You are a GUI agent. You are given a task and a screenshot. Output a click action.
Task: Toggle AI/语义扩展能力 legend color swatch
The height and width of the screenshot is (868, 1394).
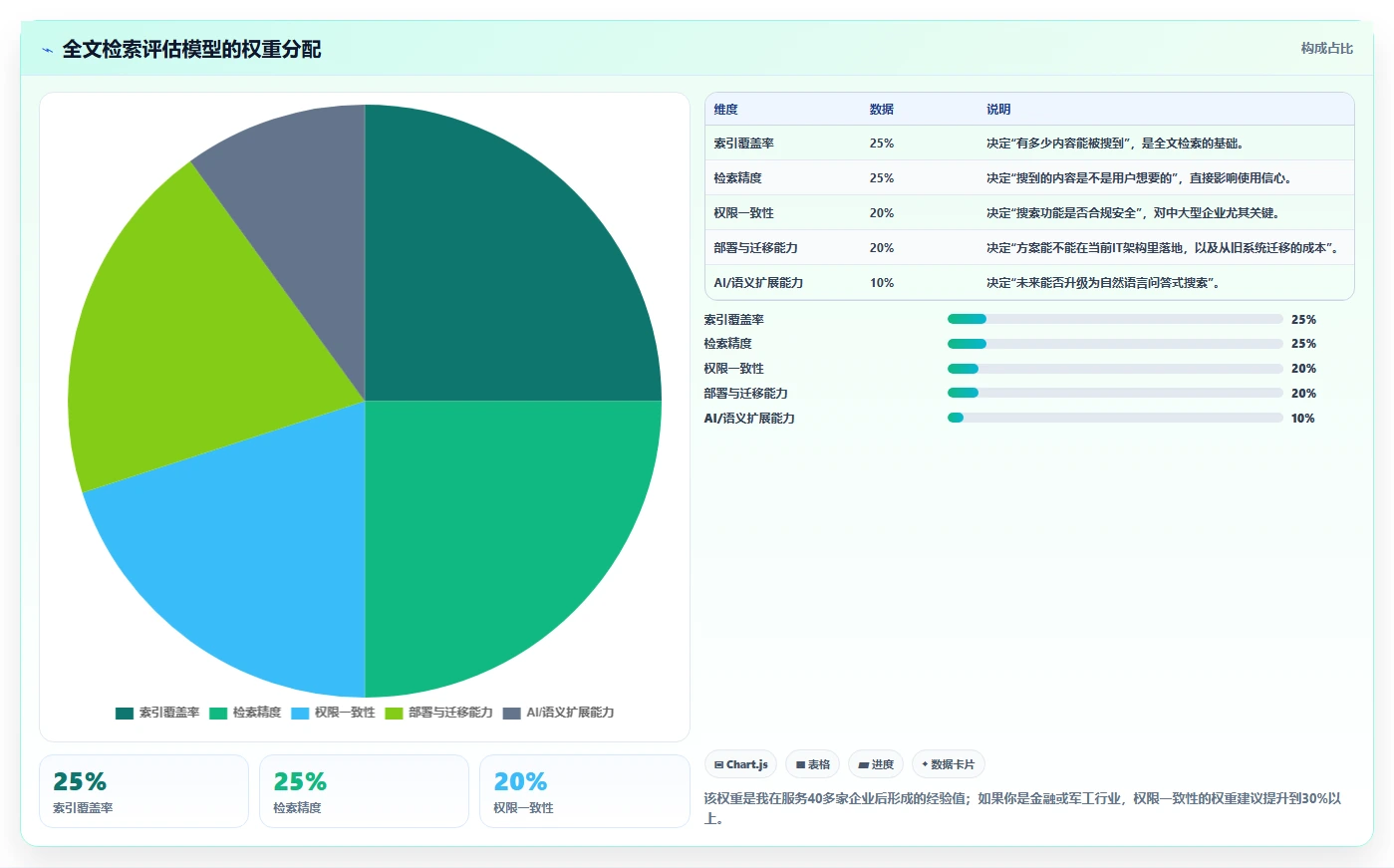[x=511, y=713]
